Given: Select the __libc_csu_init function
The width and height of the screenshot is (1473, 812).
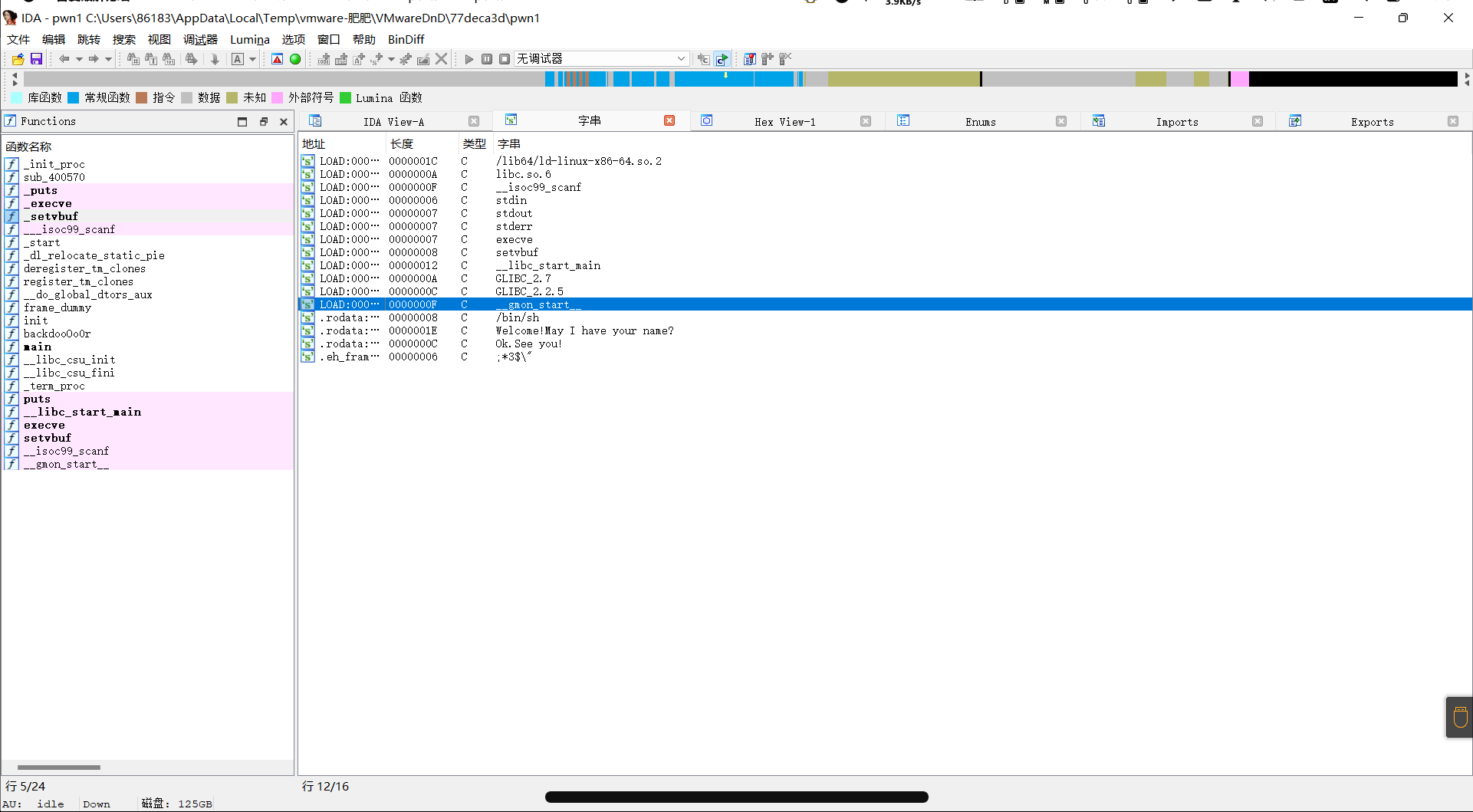Looking at the screenshot, I should [149, 360].
